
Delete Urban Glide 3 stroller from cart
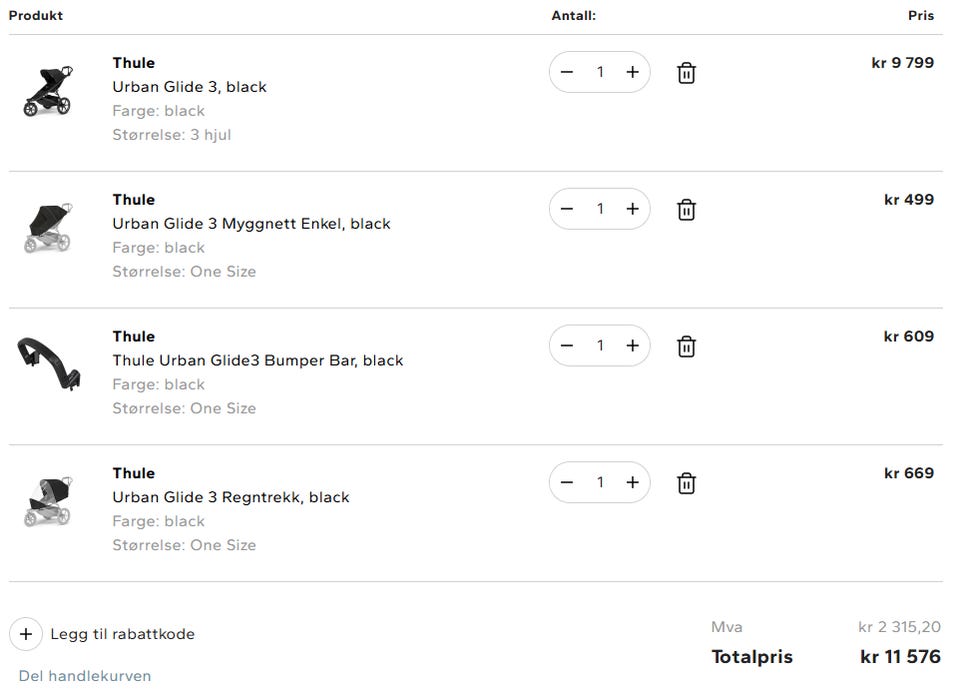pos(686,73)
